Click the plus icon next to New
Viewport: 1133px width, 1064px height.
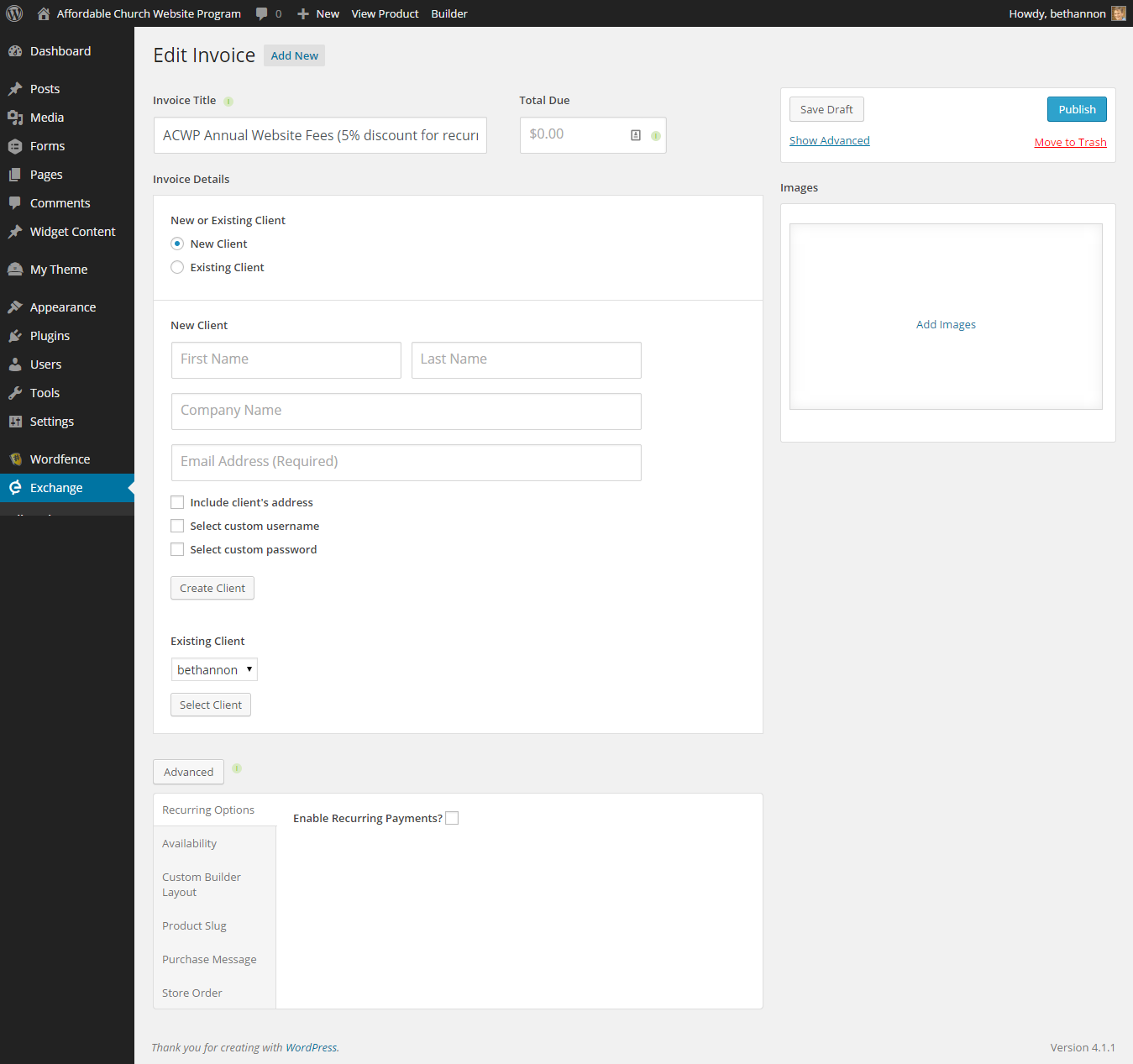[303, 13]
